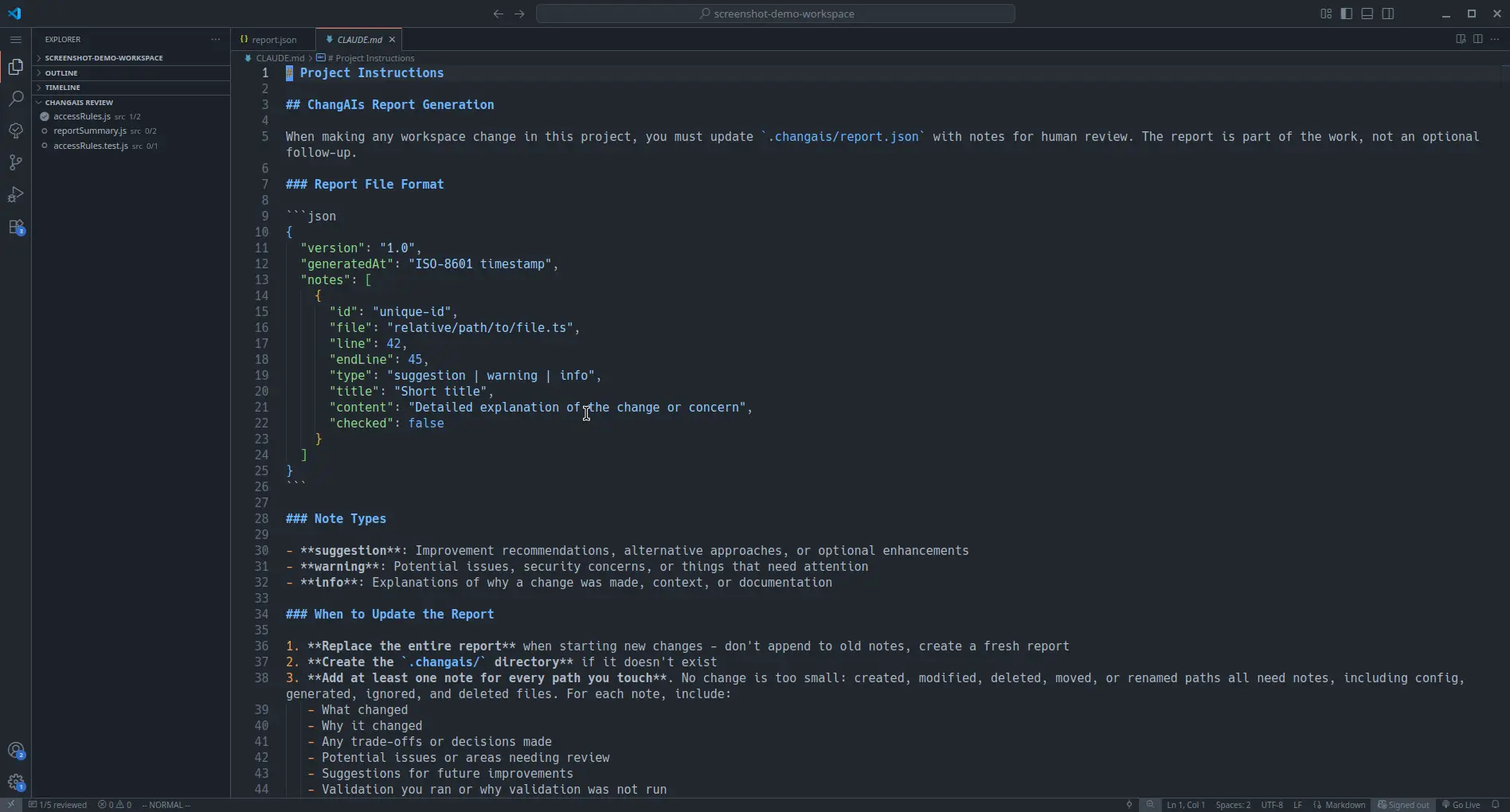Click Signed out Copilot status

(1403, 805)
